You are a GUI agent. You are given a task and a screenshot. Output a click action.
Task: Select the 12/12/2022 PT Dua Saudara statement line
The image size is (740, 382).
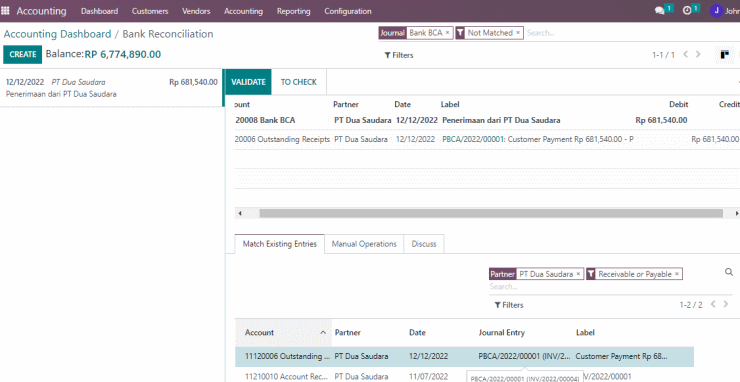(112, 88)
